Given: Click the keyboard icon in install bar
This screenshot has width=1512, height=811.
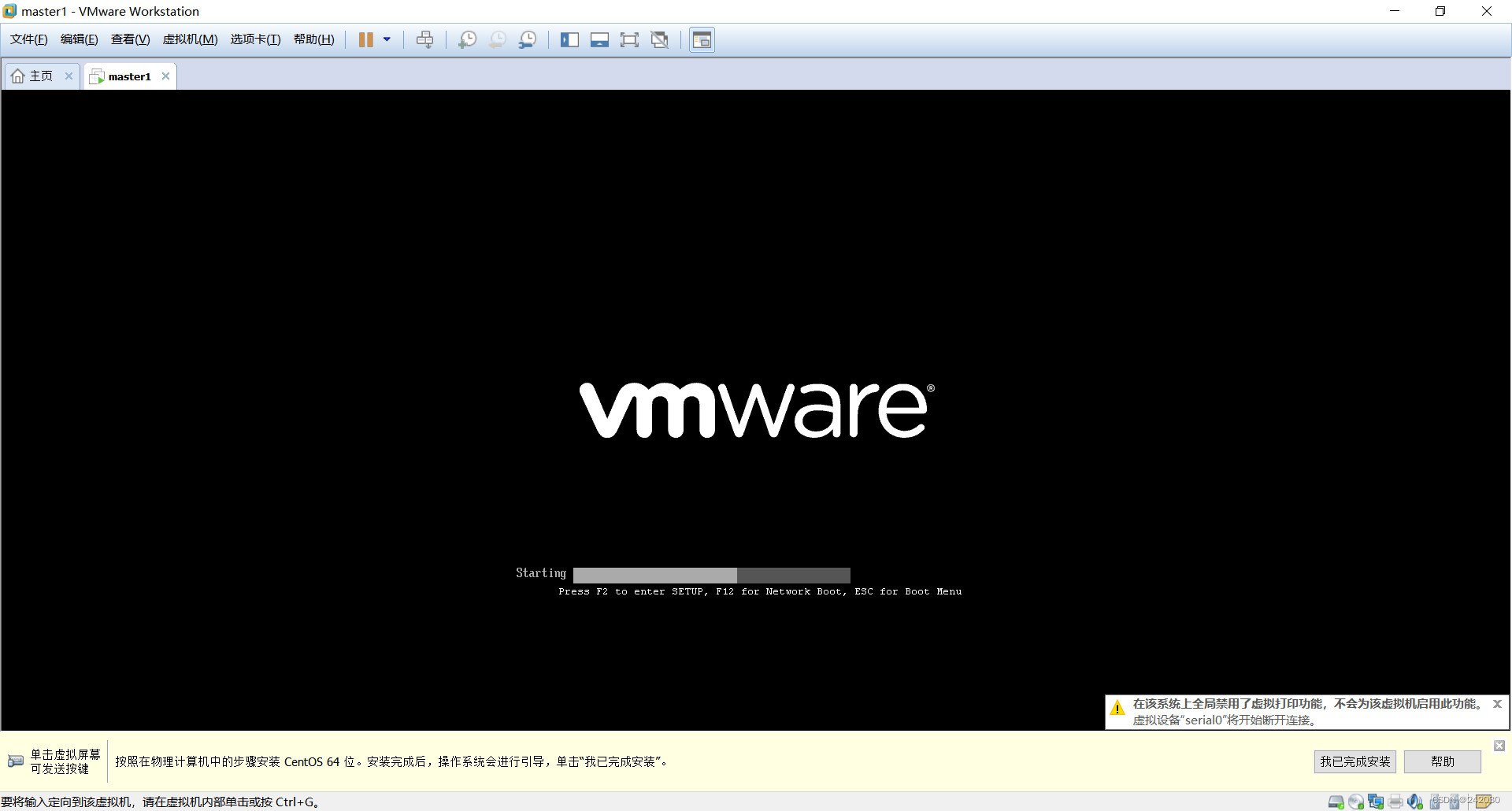Looking at the screenshot, I should click(x=16, y=761).
